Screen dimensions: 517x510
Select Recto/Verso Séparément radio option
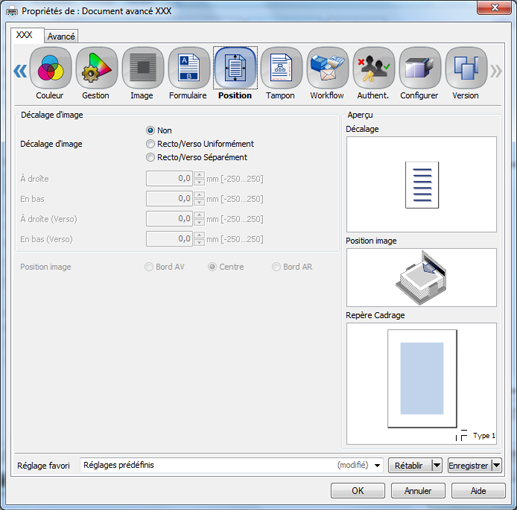pyautogui.click(x=150, y=157)
